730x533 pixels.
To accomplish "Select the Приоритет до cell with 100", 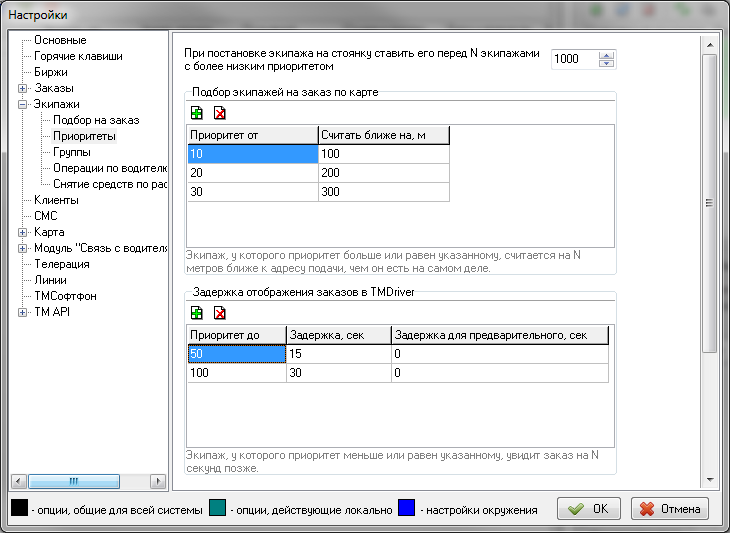I will [x=237, y=373].
